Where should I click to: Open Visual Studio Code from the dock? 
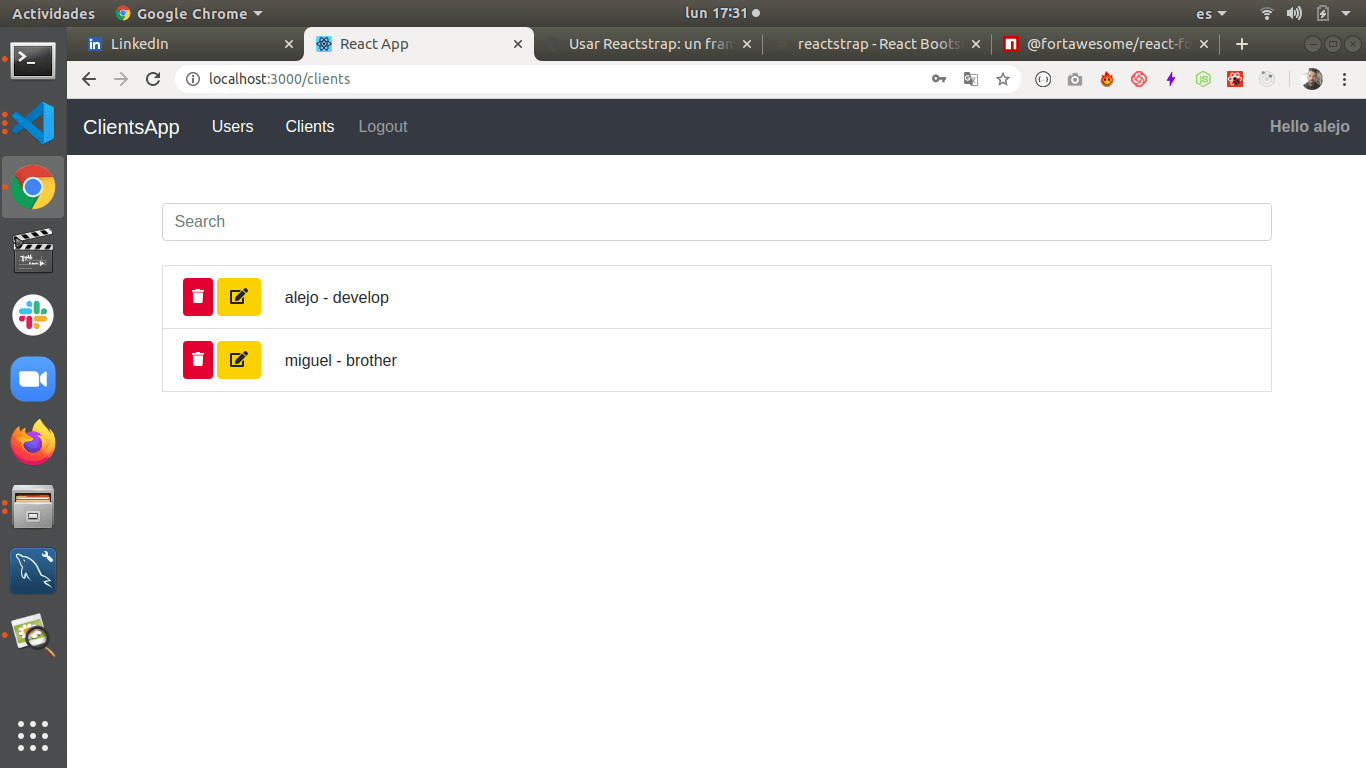33,123
